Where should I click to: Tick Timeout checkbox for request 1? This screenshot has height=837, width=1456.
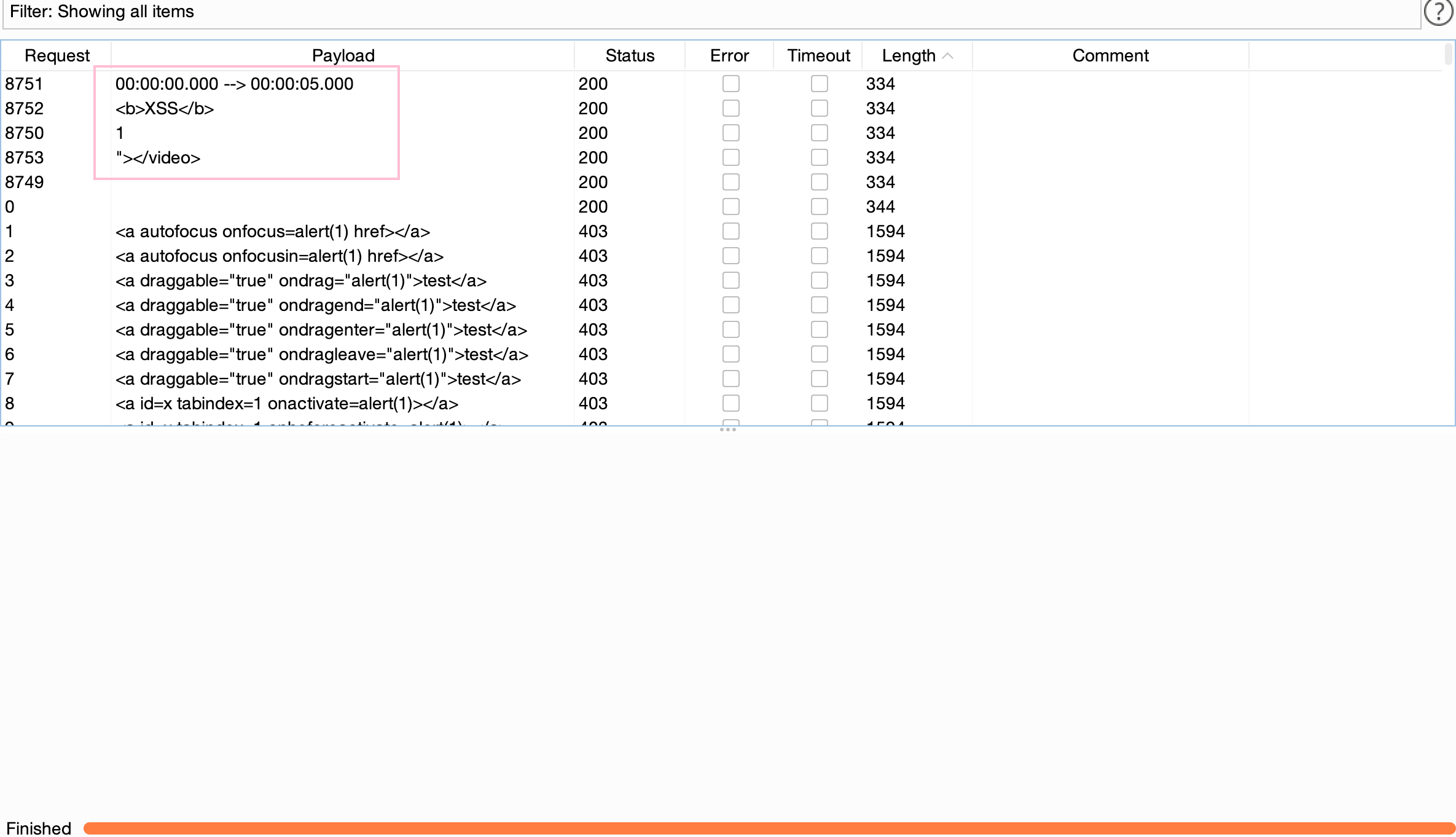point(819,231)
